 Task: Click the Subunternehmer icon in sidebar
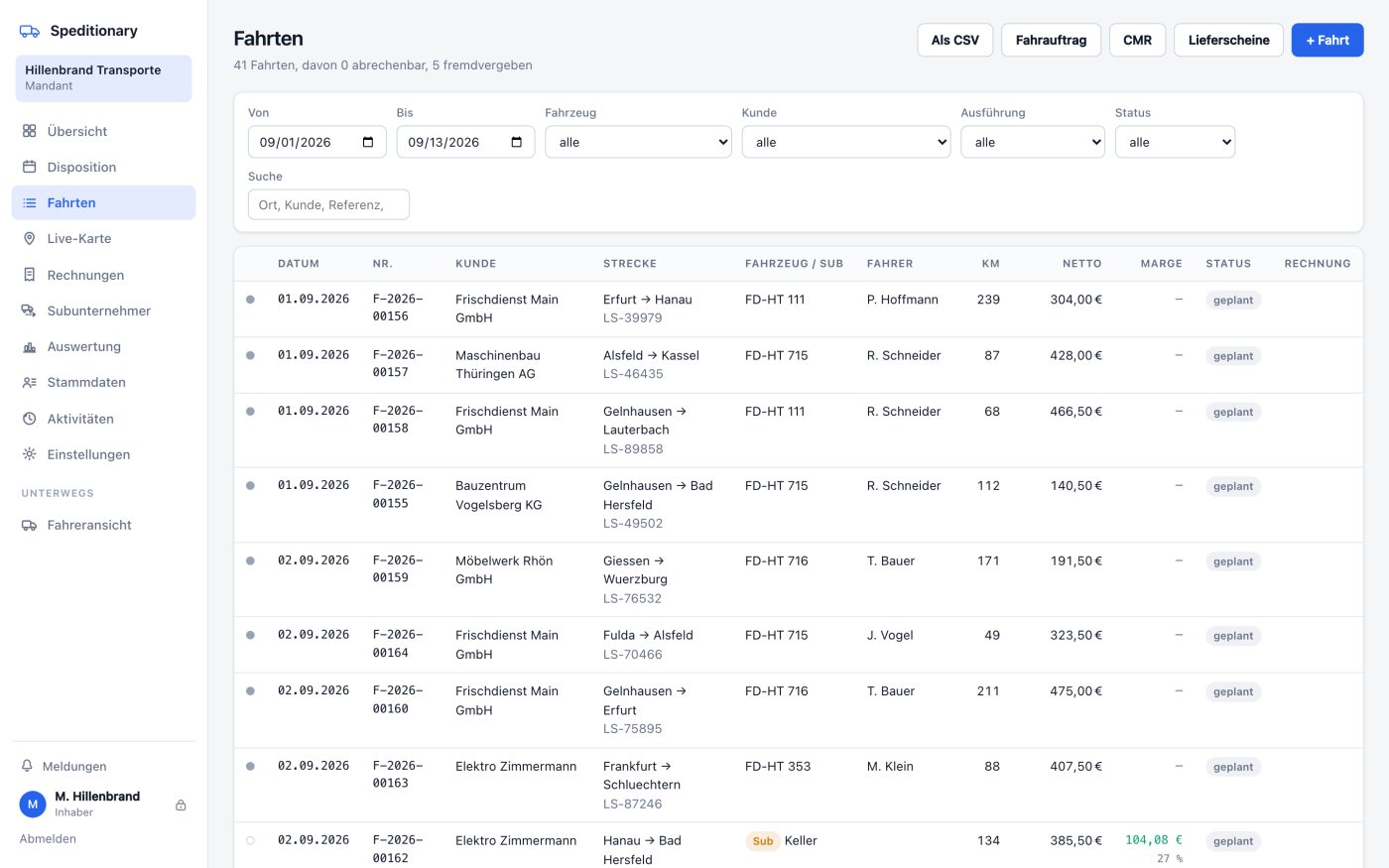click(30, 310)
